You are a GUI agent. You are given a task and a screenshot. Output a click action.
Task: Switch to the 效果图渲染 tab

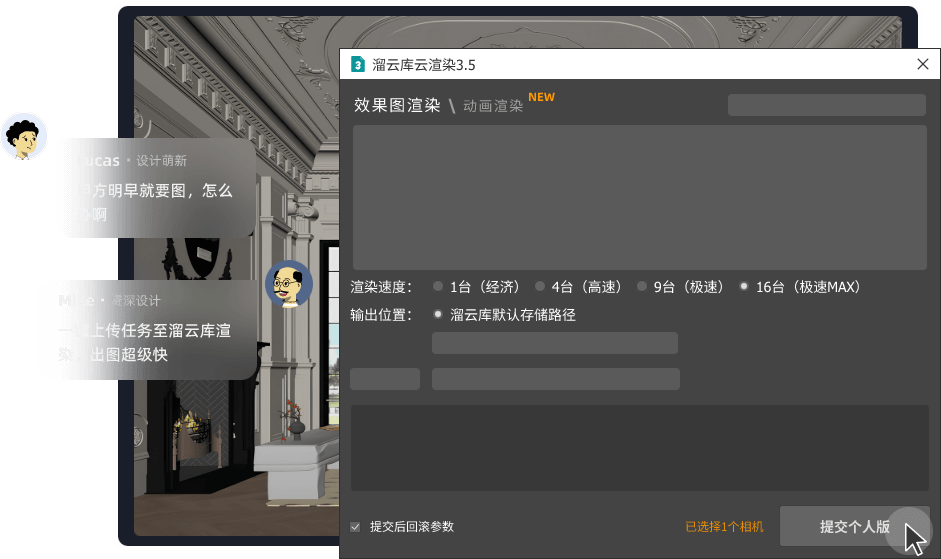point(397,105)
